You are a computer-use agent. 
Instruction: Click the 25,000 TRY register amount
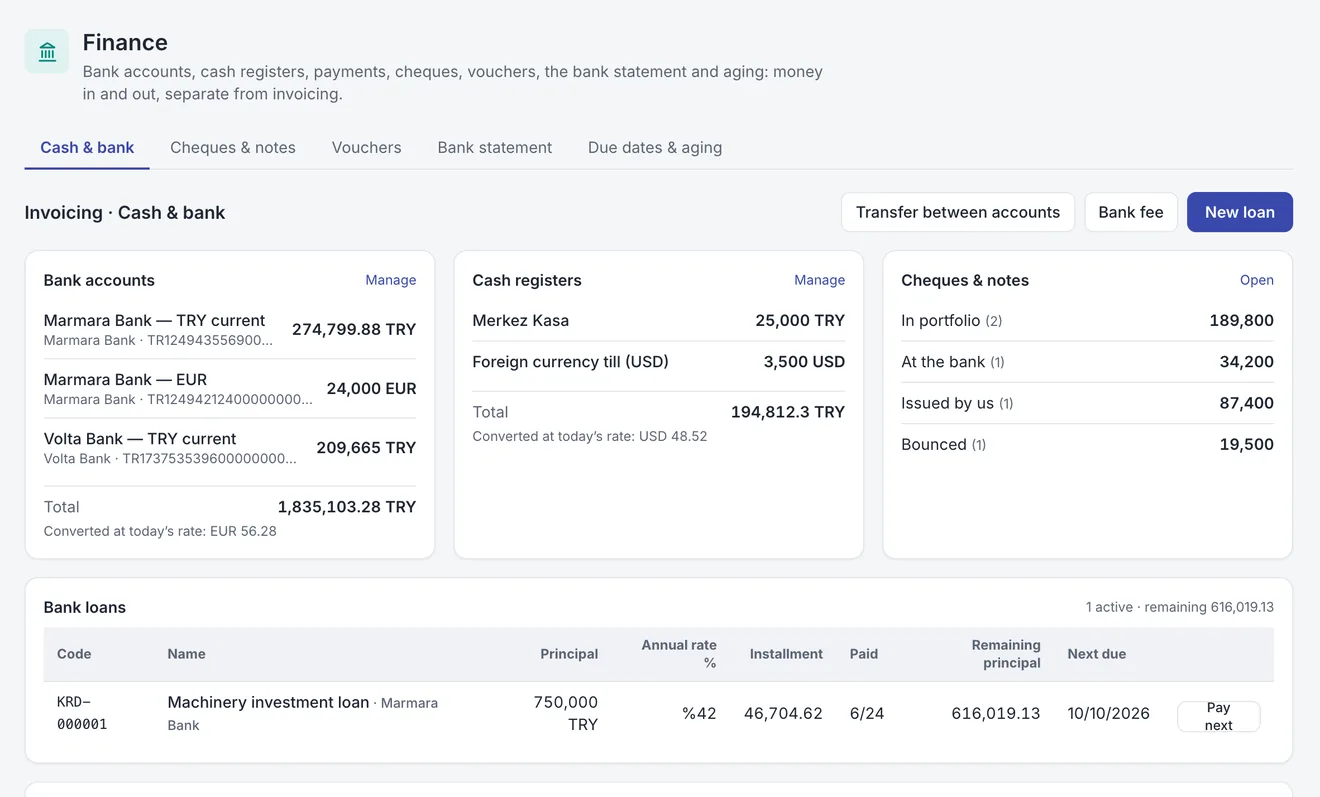tap(800, 321)
